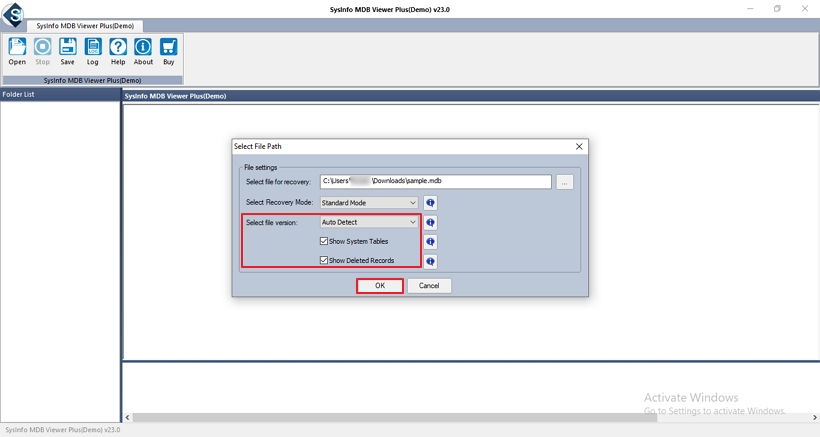Screen dimensions: 820x437
Task: Click the Folder List panel header
Action: 60,95
